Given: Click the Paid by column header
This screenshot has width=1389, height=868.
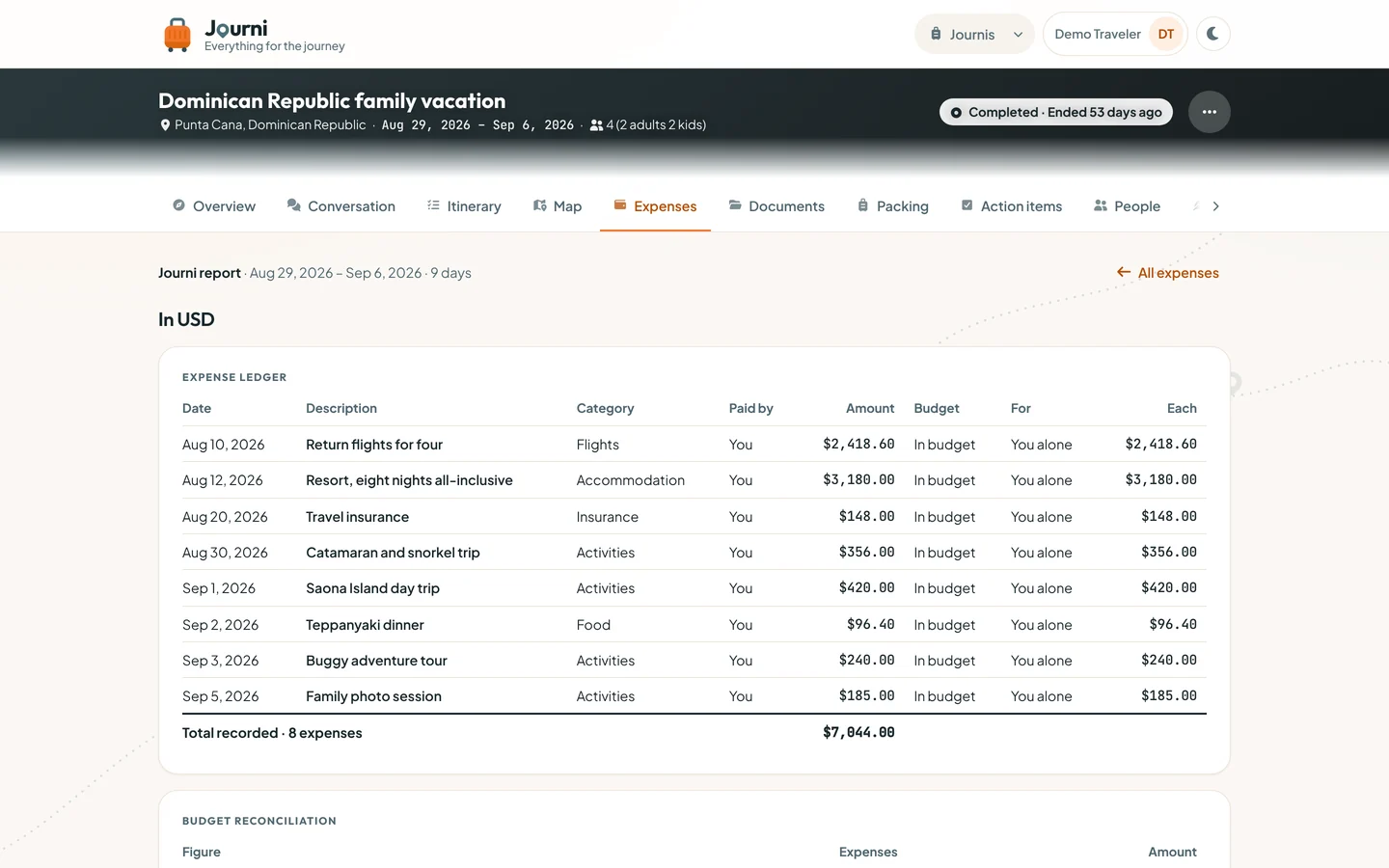Looking at the screenshot, I should click(x=751, y=408).
